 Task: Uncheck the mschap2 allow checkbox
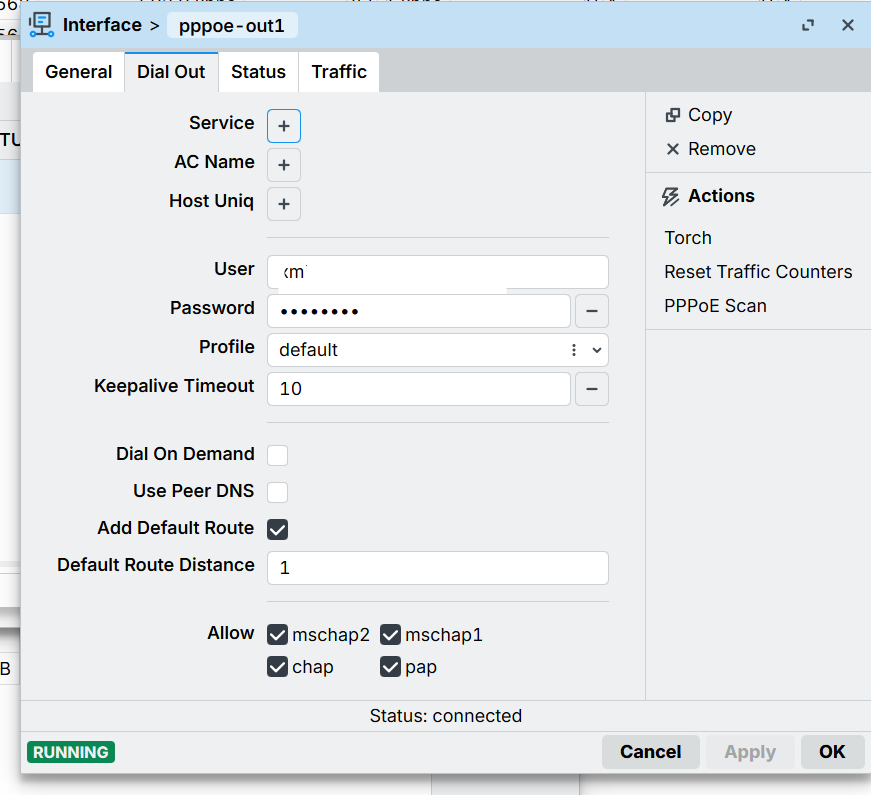tap(277, 634)
